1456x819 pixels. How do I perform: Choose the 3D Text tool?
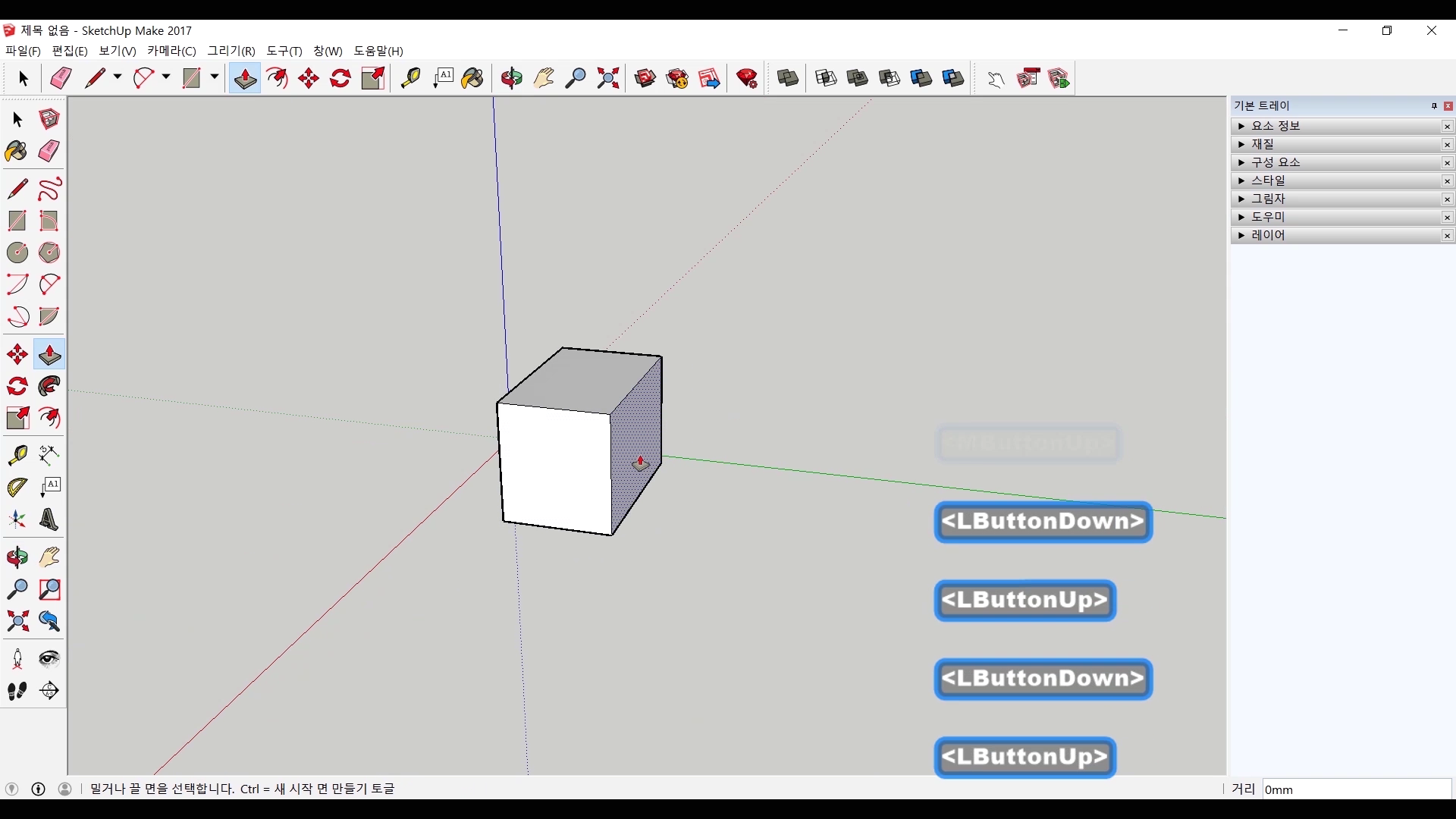[49, 519]
